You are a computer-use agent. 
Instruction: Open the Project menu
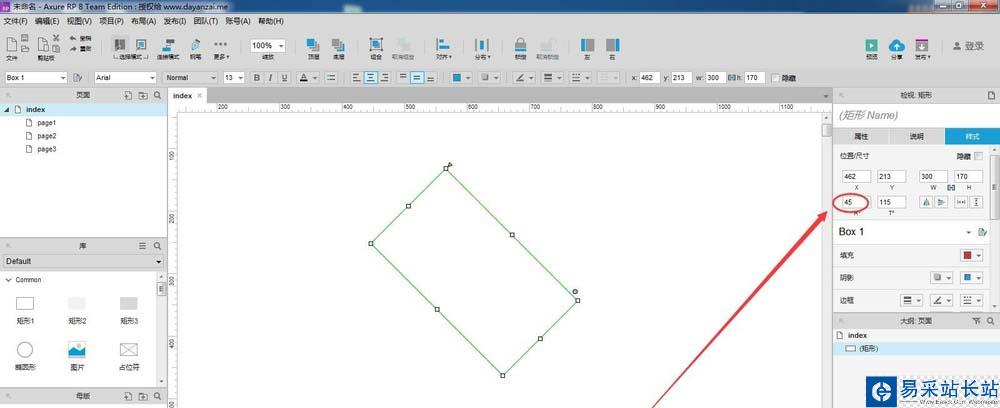(111, 21)
